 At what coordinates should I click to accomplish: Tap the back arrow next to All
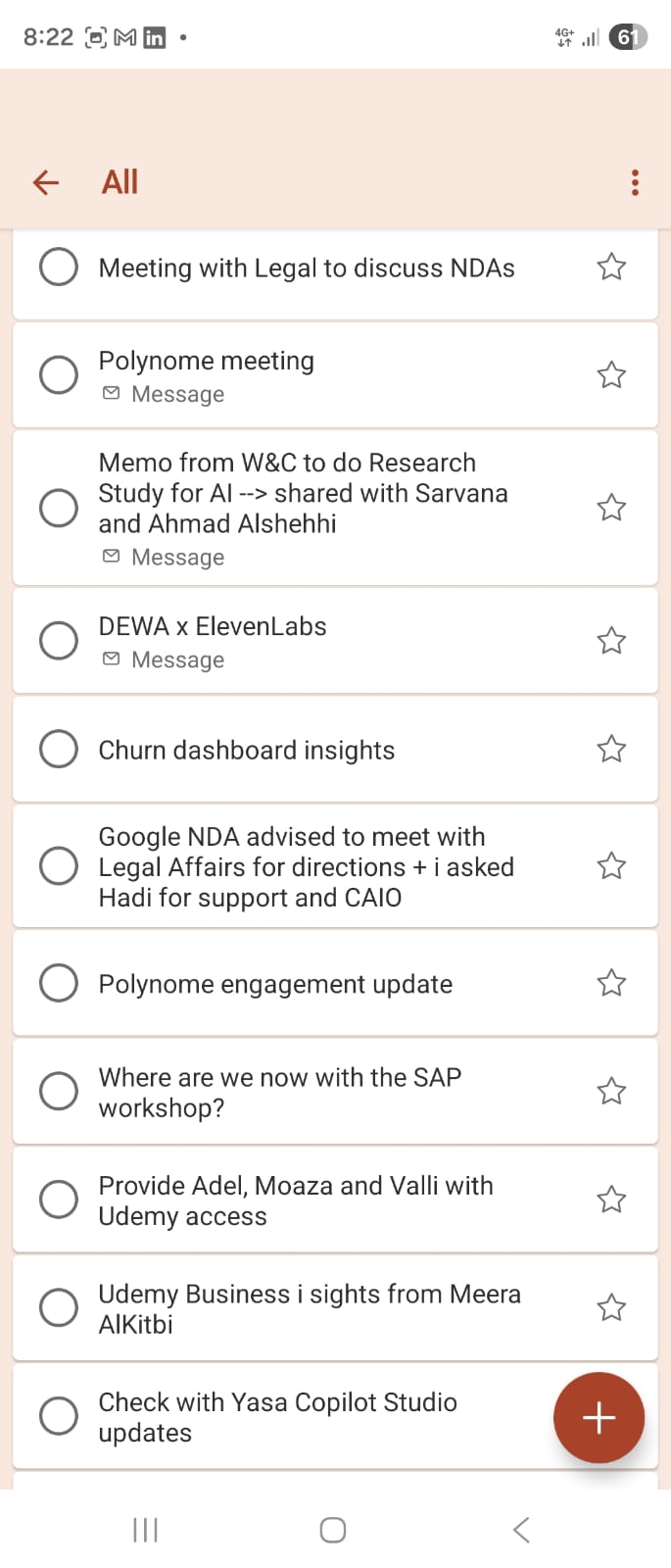click(x=46, y=182)
